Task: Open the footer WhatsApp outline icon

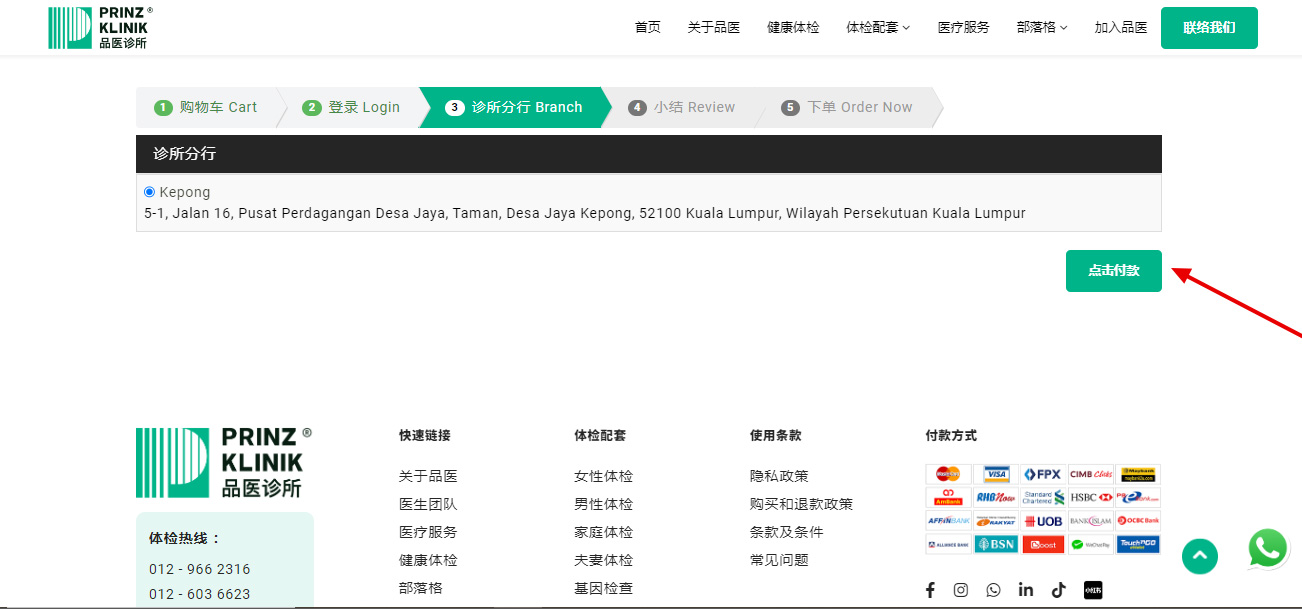Action: point(993,590)
